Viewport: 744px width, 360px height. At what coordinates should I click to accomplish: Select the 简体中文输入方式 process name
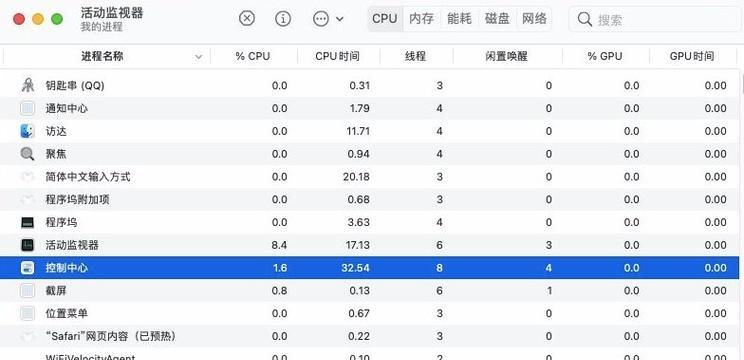(88, 177)
